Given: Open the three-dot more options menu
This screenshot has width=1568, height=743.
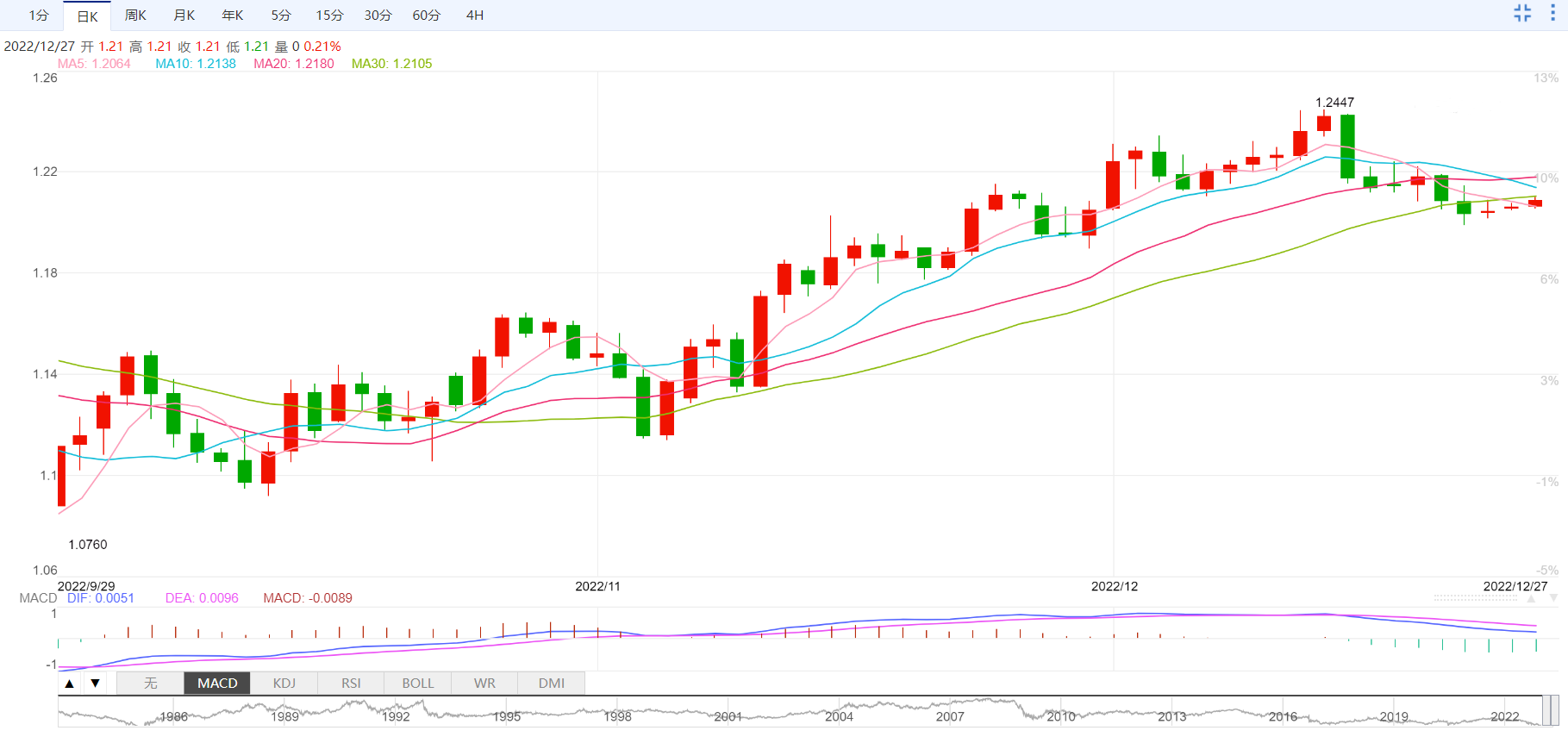Looking at the screenshot, I should 1552,13.
